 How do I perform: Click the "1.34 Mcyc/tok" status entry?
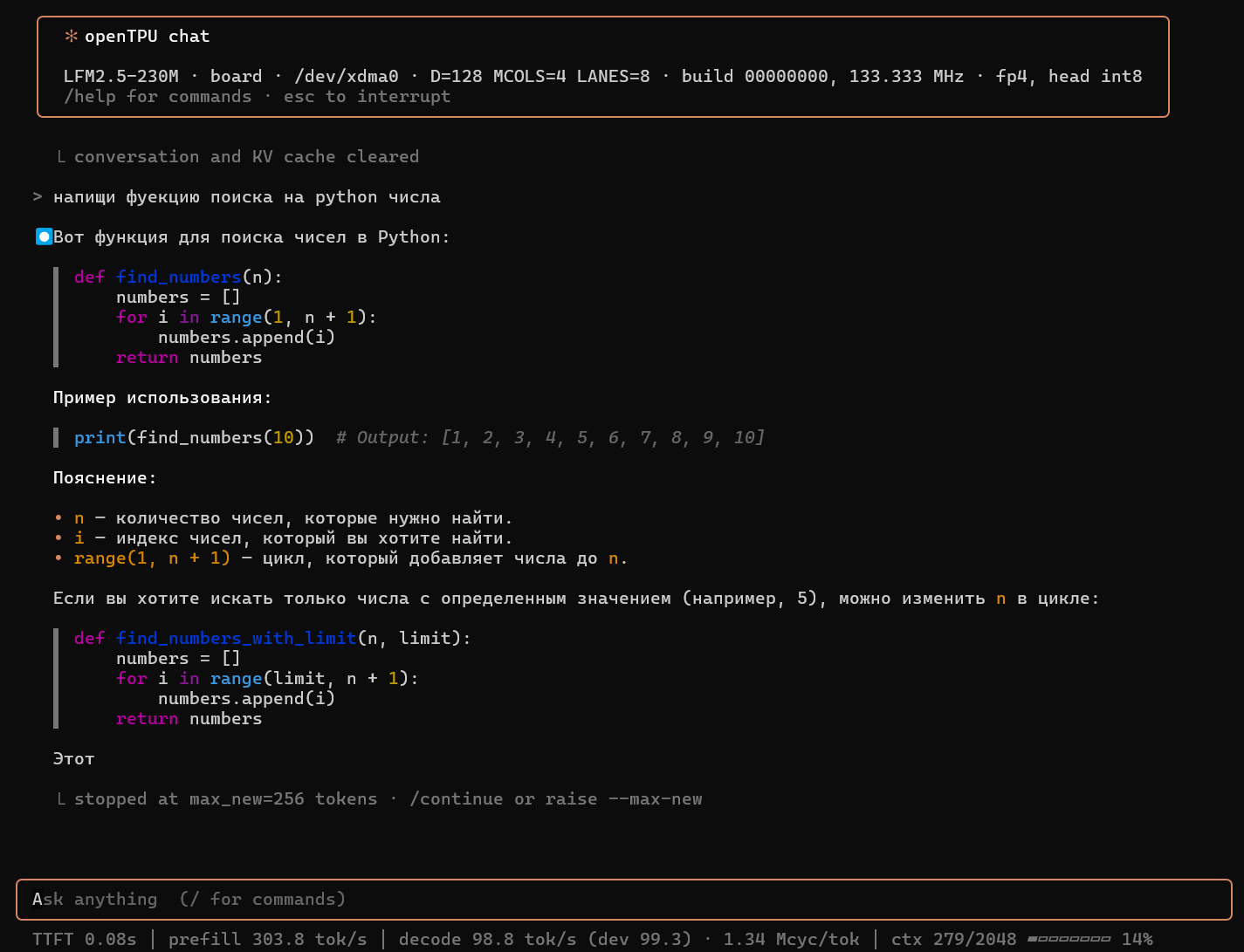(792, 940)
